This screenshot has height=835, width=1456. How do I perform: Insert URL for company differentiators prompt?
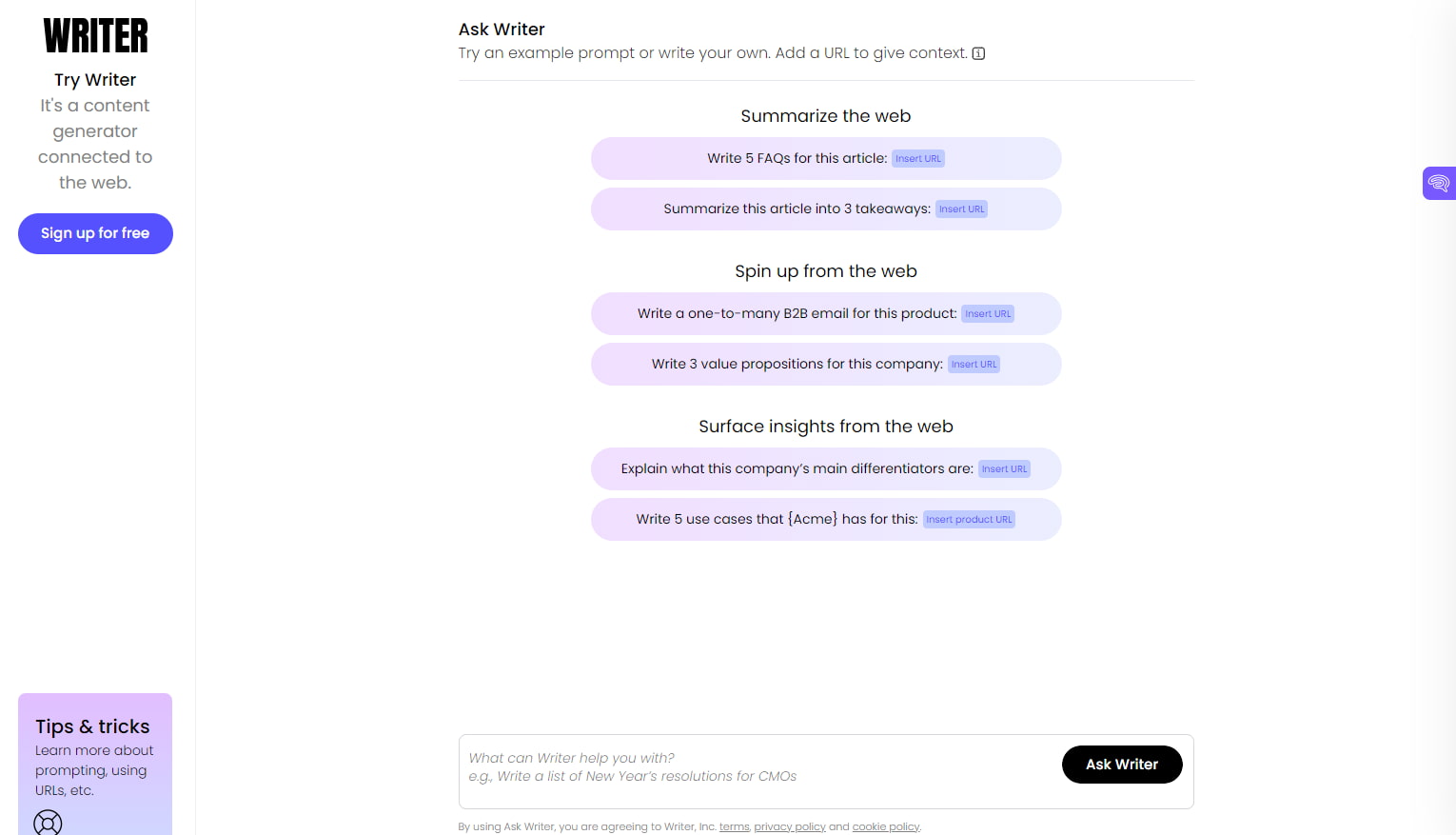[x=1004, y=468]
